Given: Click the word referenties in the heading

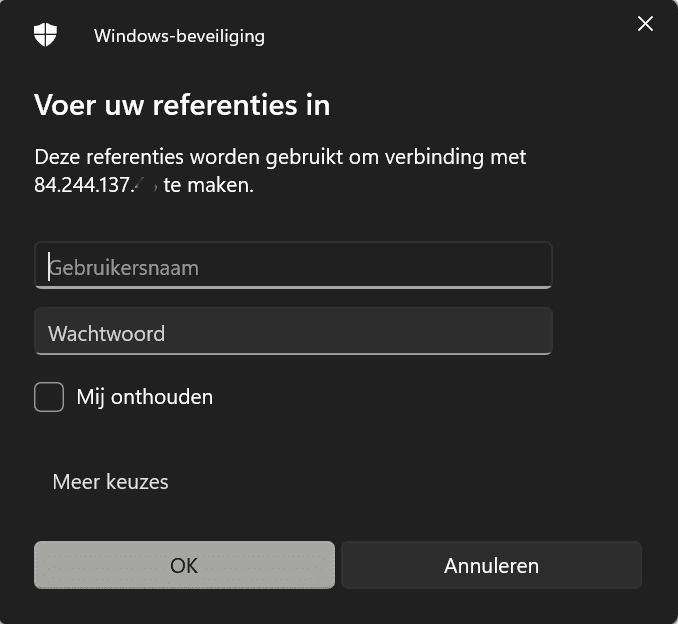Looking at the screenshot, I should (x=225, y=105).
